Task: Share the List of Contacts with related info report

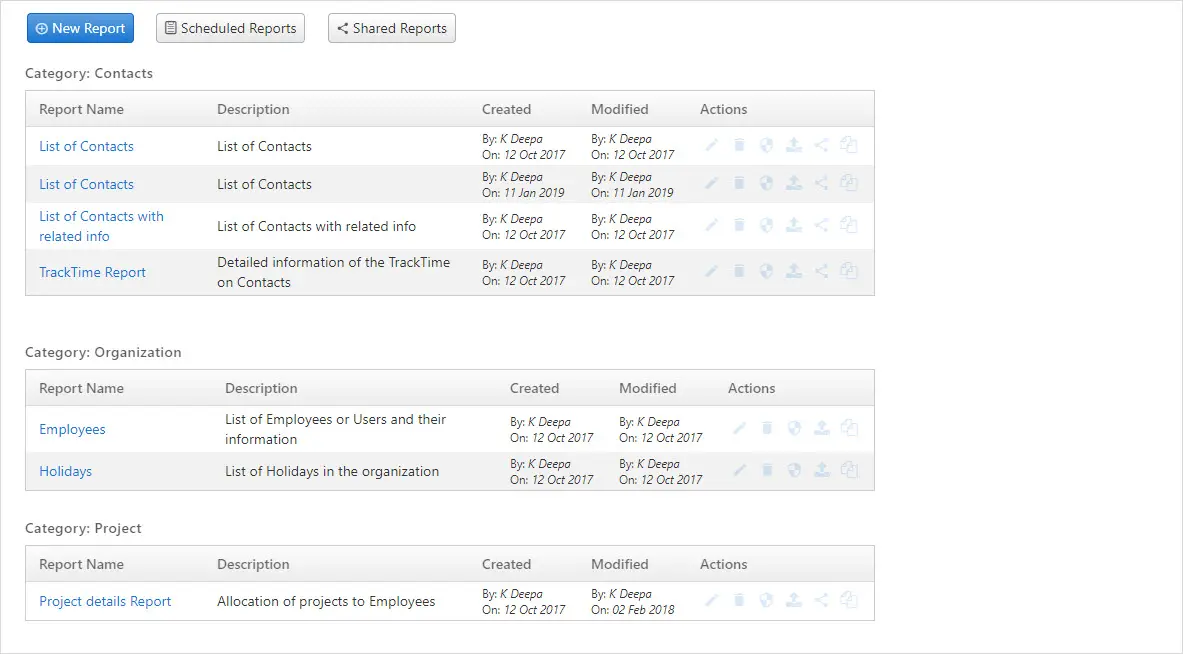Action: 821,225
